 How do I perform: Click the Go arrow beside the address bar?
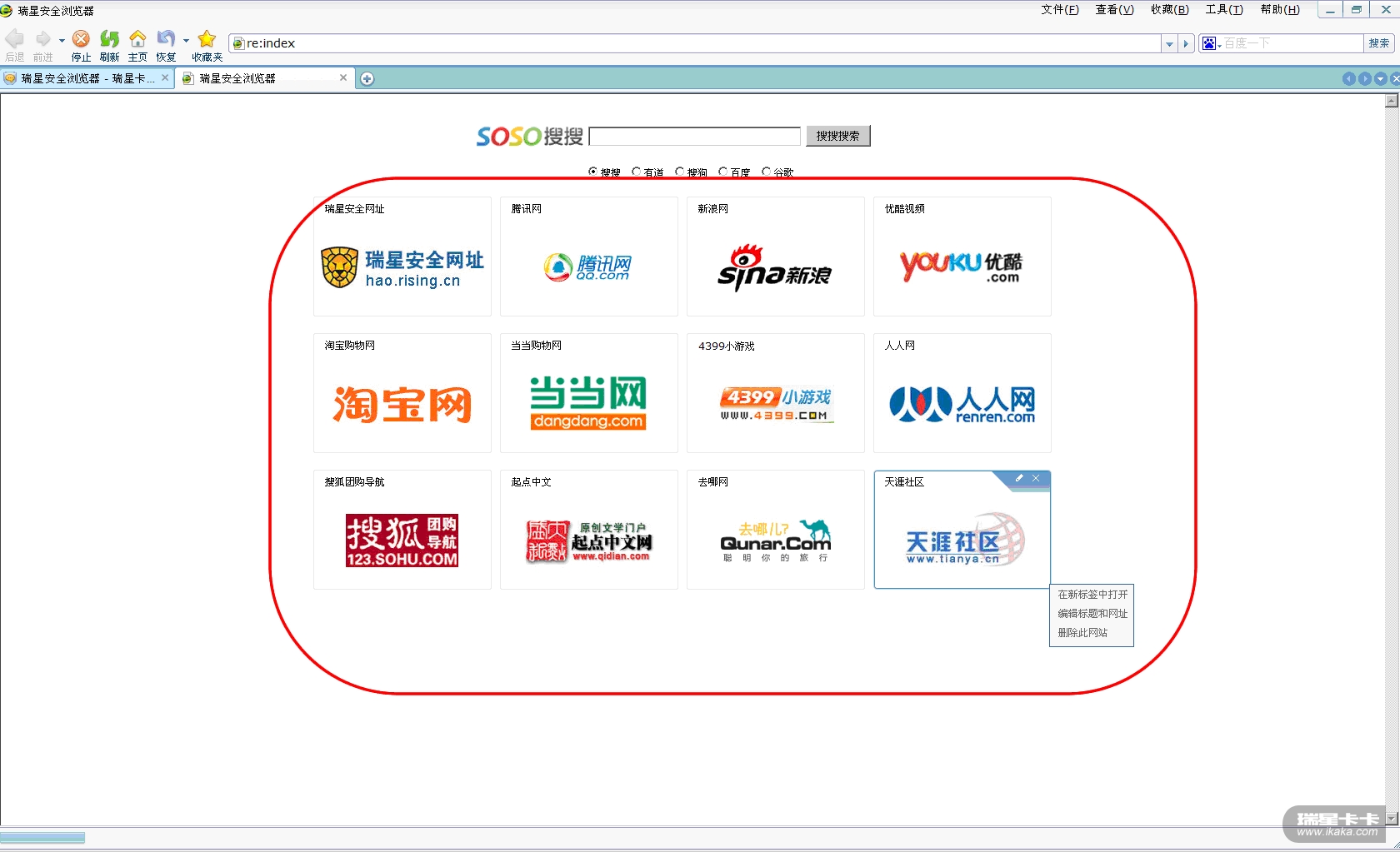[1187, 43]
